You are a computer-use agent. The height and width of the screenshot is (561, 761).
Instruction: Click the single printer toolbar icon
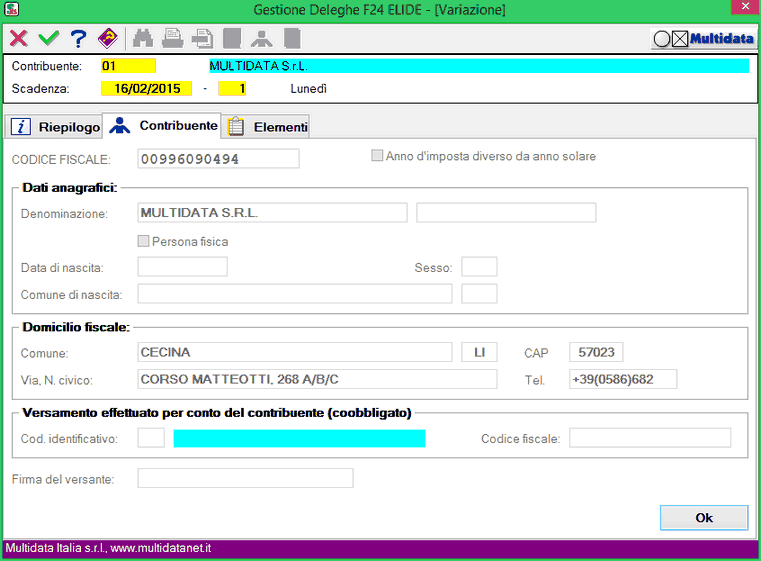[x=172, y=38]
